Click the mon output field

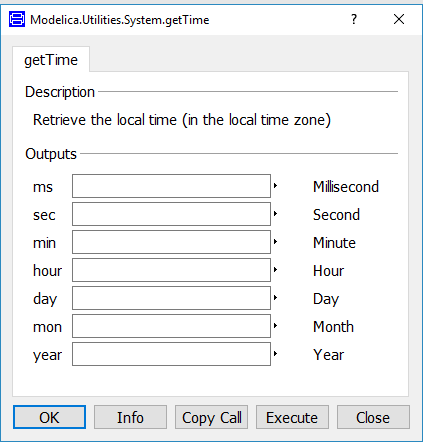171,326
